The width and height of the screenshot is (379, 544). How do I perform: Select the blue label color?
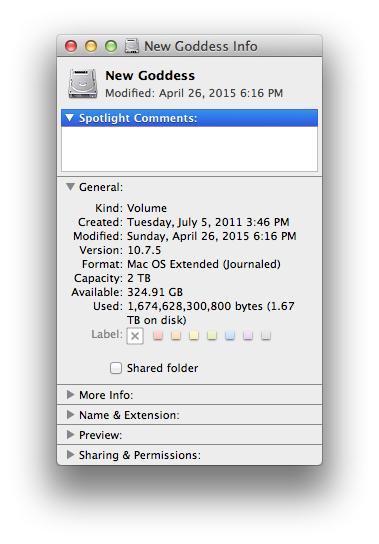[x=230, y=335]
